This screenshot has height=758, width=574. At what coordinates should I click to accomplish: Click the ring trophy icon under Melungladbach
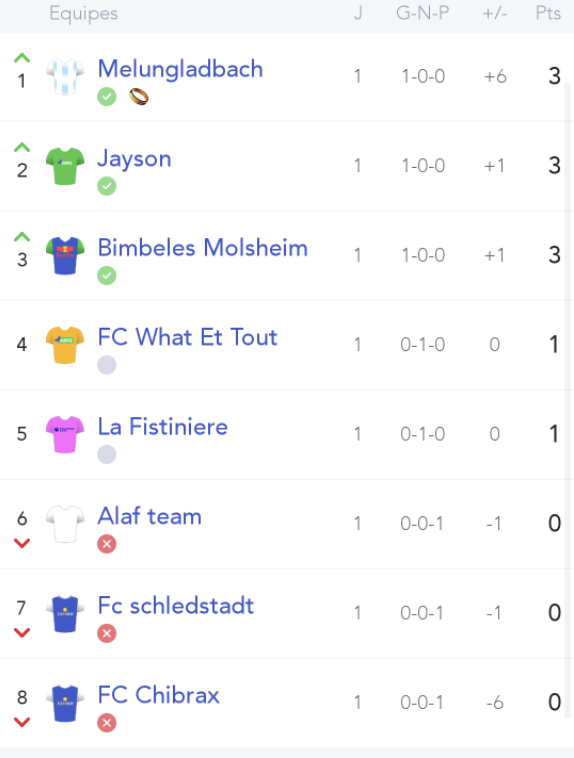pos(139,97)
